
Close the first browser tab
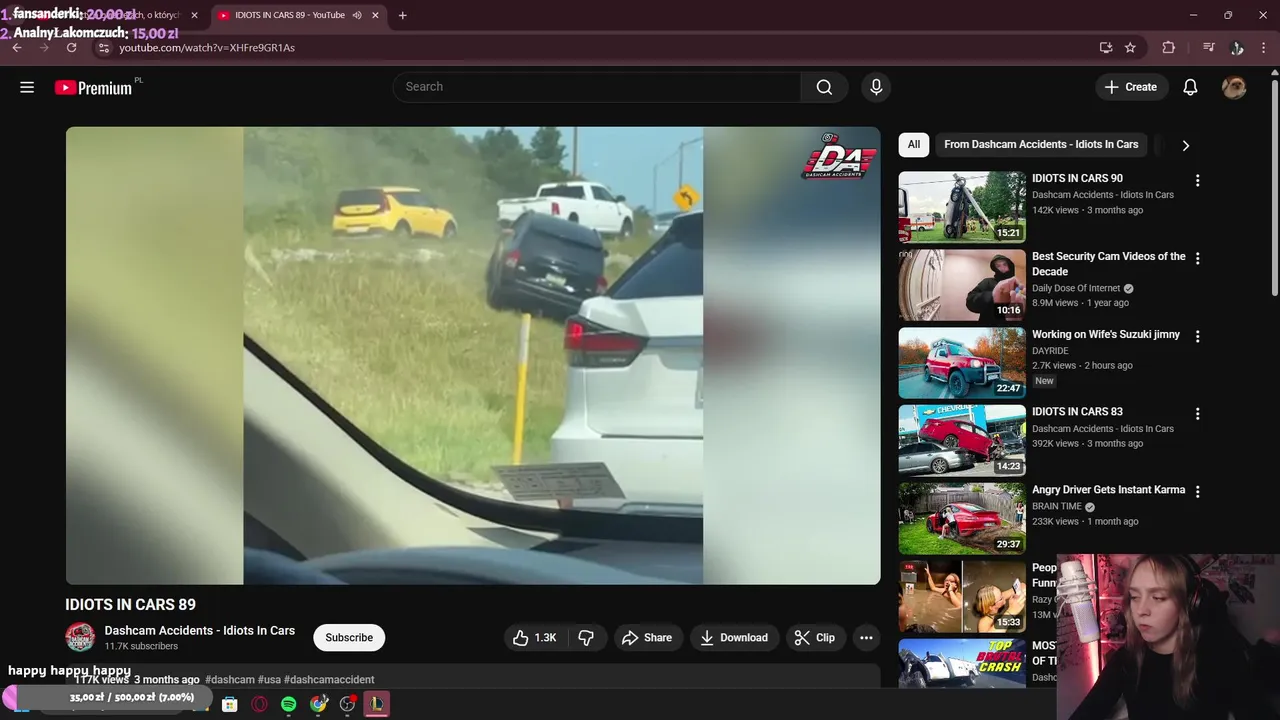tap(194, 15)
